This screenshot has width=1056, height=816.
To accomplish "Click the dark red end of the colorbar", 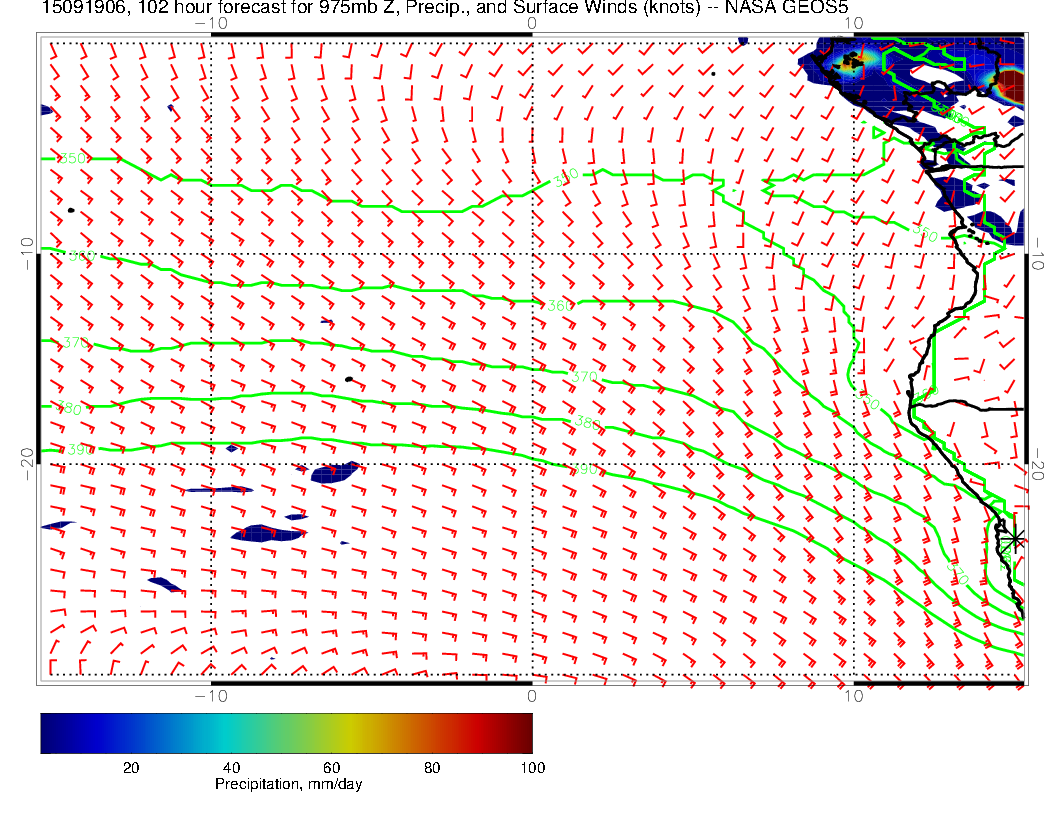I will click(524, 732).
